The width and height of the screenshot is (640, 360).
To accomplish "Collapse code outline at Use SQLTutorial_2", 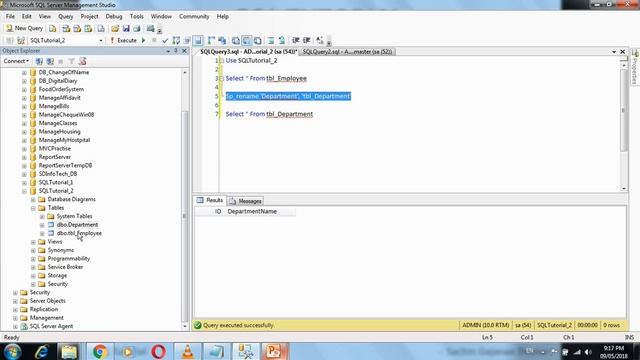I will (x=221, y=61).
